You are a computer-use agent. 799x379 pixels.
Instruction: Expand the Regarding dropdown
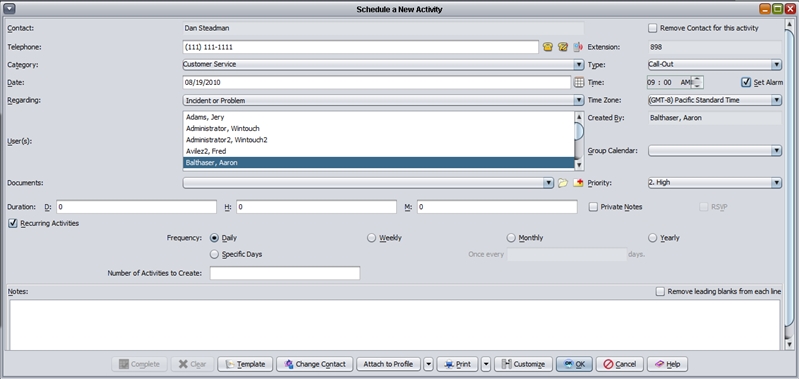578,100
